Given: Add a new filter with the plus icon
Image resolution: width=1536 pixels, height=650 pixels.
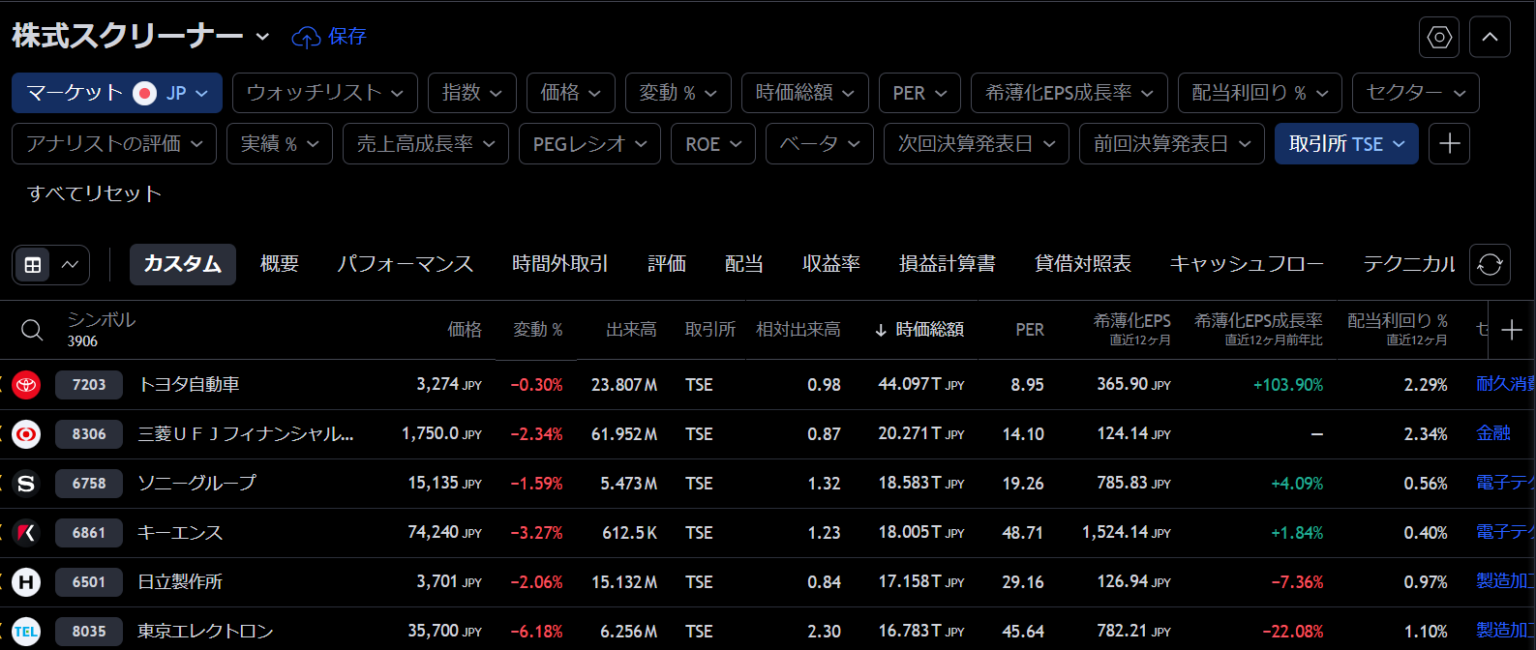Looking at the screenshot, I should pos(1449,143).
